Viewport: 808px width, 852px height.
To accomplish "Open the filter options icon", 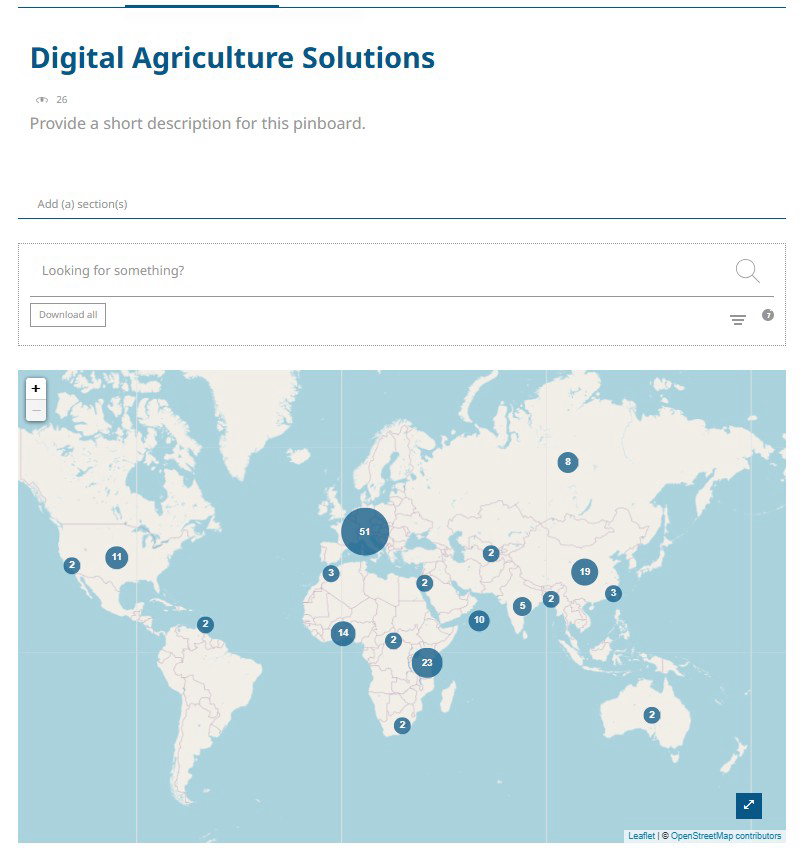I will (x=738, y=320).
